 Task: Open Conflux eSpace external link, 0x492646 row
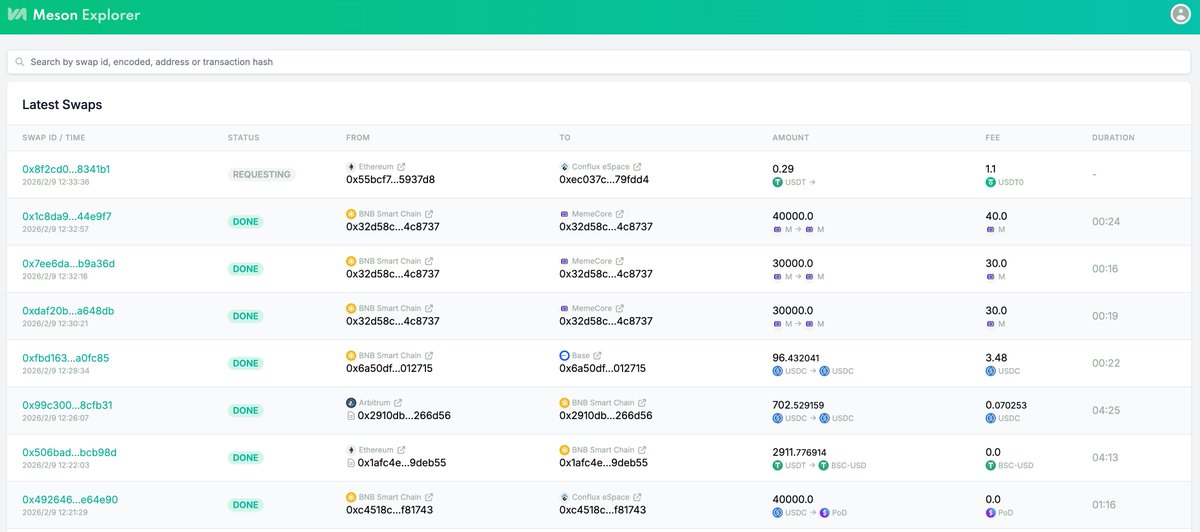pyautogui.click(x=637, y=497)
